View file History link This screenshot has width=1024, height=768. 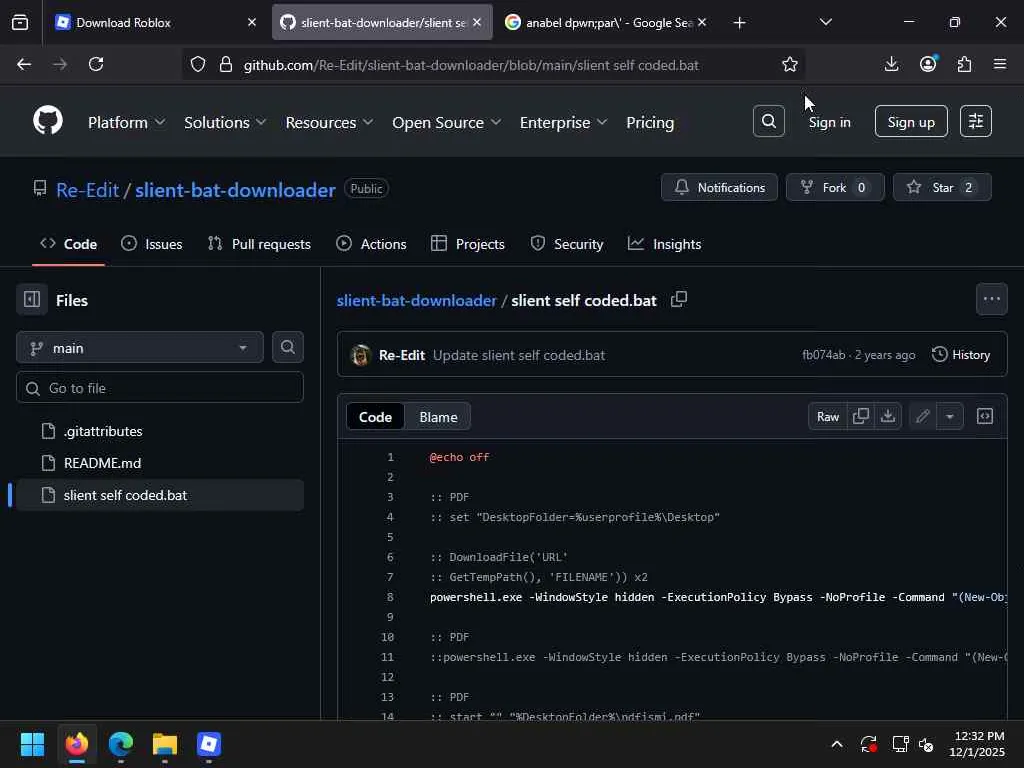pos(961,355)
